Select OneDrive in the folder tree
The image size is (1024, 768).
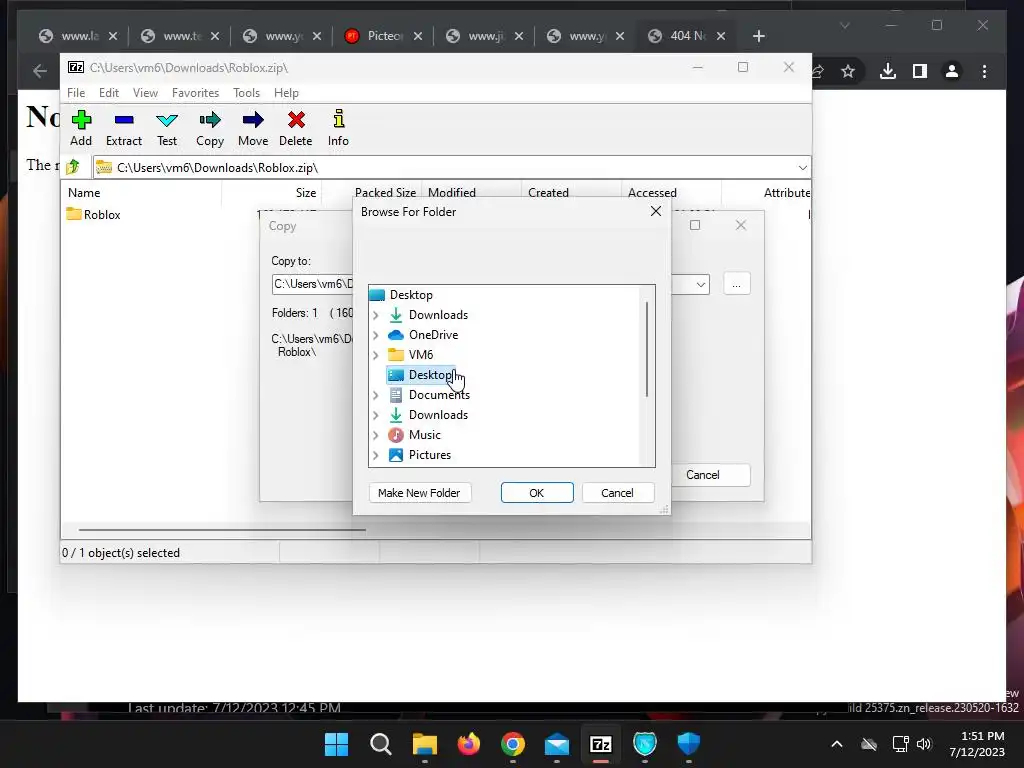pos(424,335)
